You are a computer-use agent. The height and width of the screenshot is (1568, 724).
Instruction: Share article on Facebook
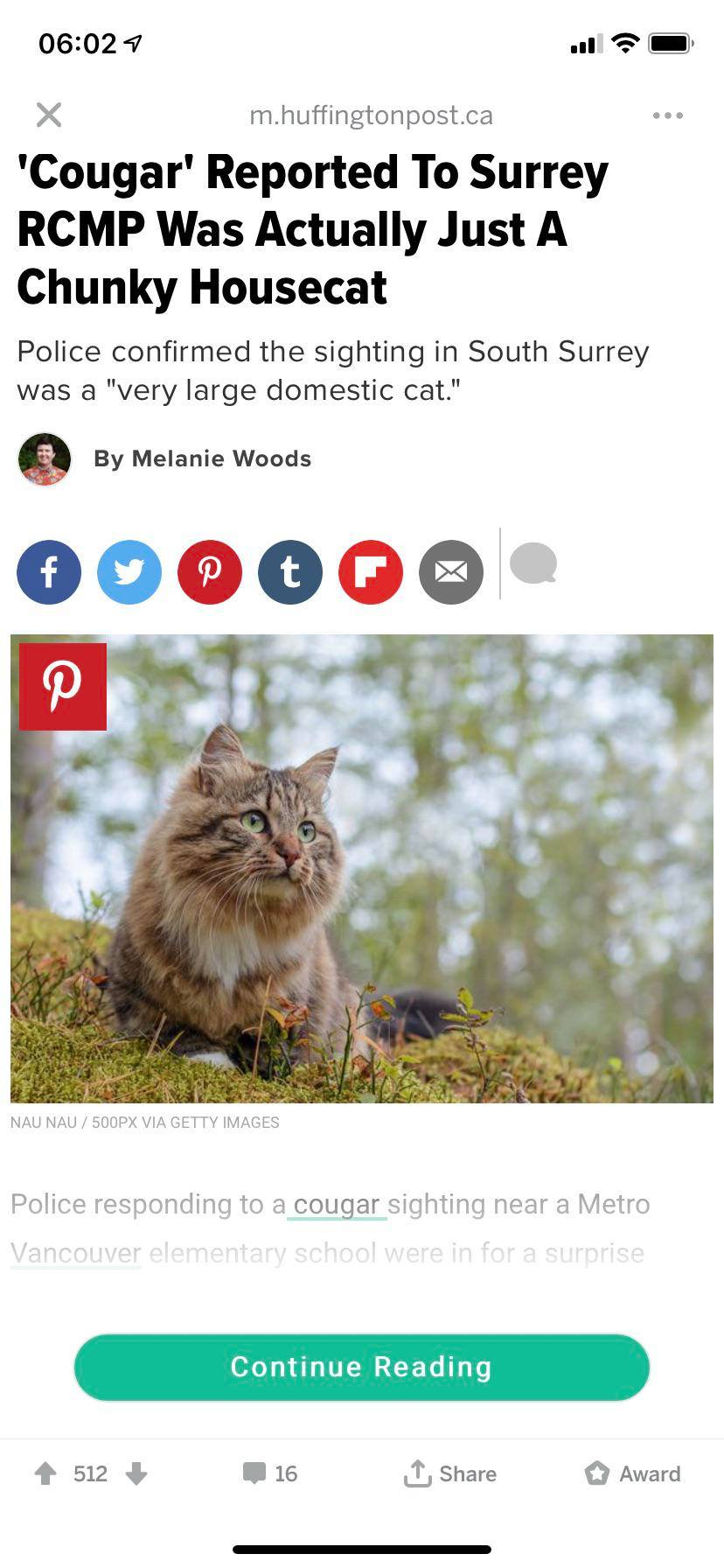(x=49, y=572)
